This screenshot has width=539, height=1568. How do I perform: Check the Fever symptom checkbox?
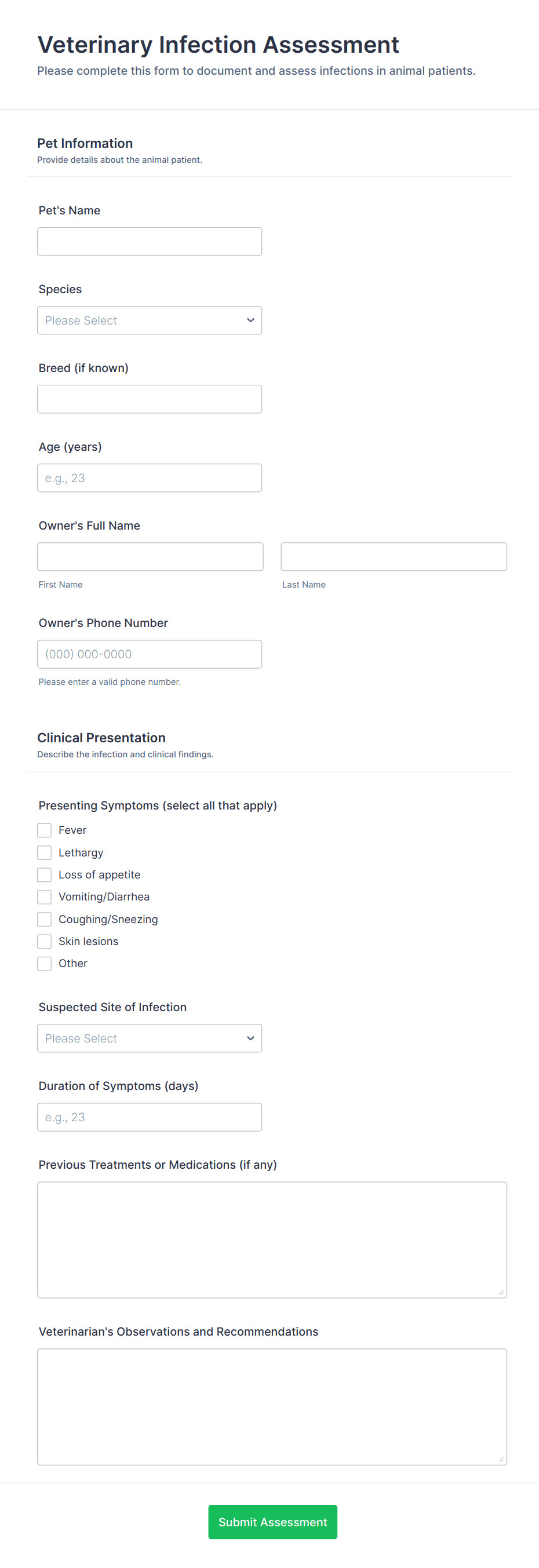tap(44, 830)
